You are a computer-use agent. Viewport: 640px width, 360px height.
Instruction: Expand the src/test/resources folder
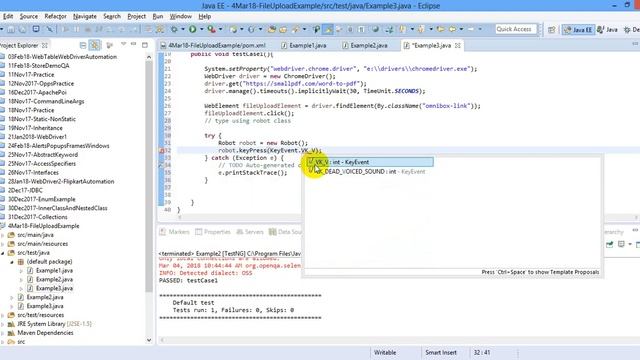click(3, 316)
